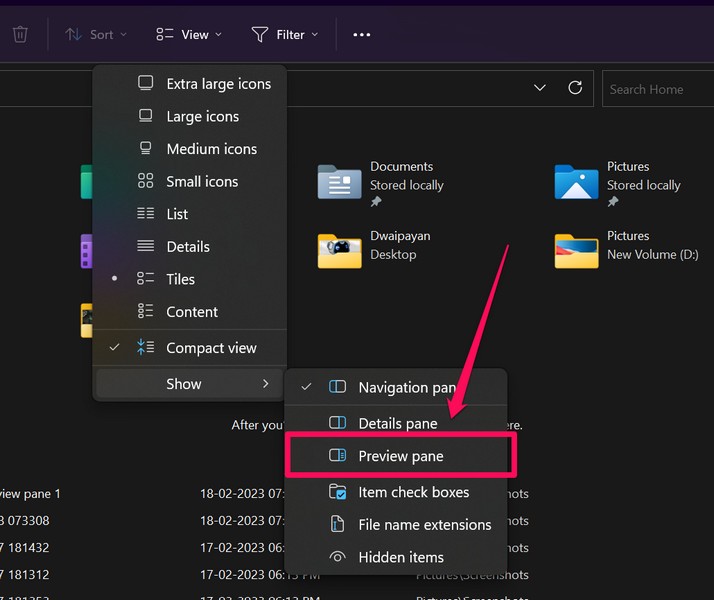714x600 pixels.
Task: Open the Dwaipayan Desktop folder
Action: tap(340, 251)
